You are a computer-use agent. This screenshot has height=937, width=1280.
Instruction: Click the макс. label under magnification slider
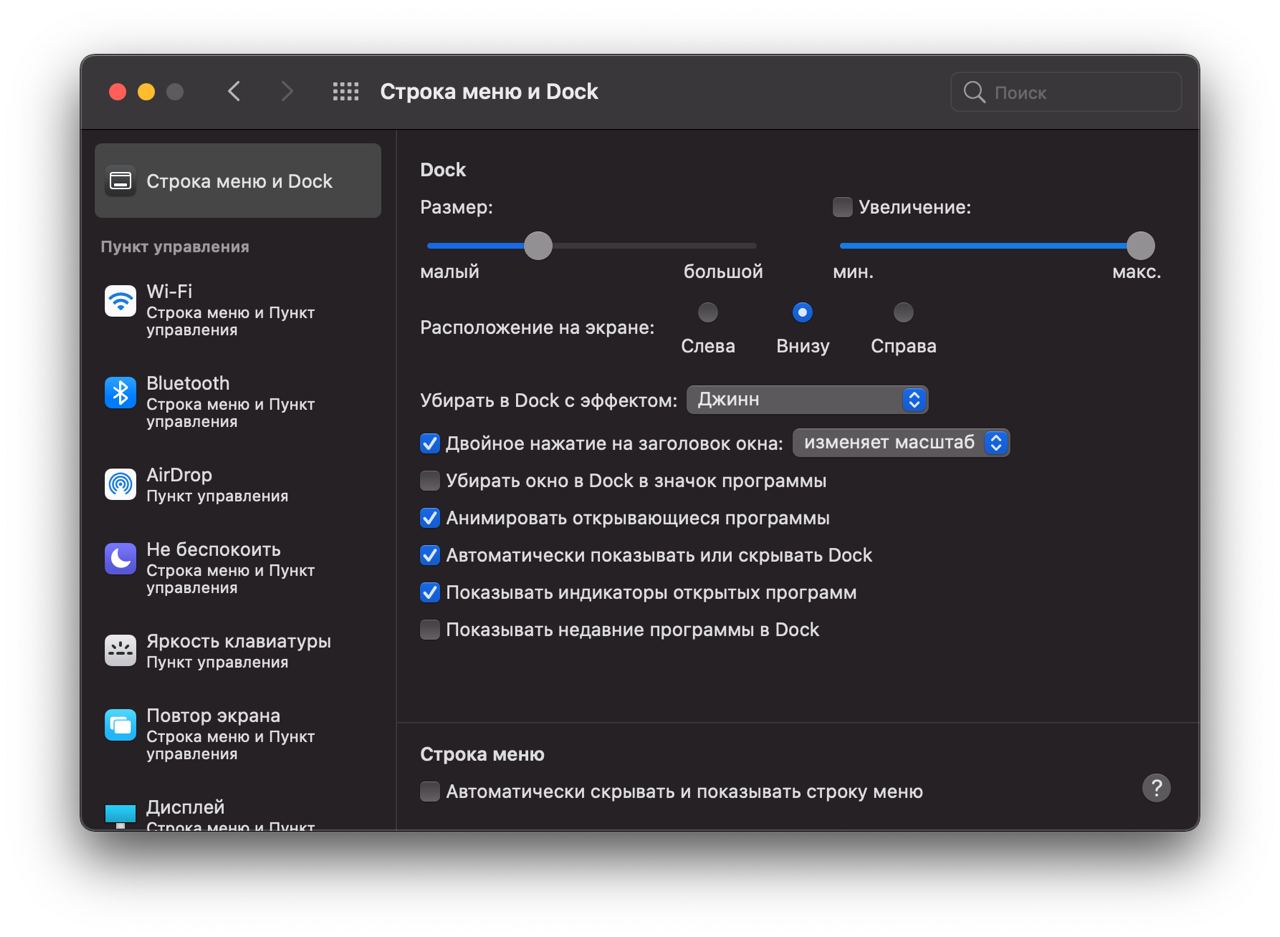pyautogui.click(x=1136, y=272)
